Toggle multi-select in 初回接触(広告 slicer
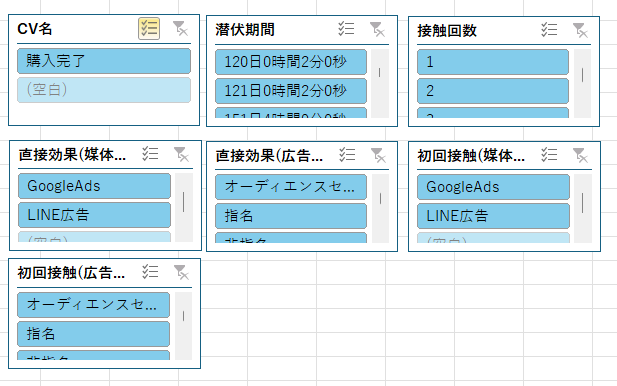The width and height of the screenshot is (617, 386). [150, 272]
